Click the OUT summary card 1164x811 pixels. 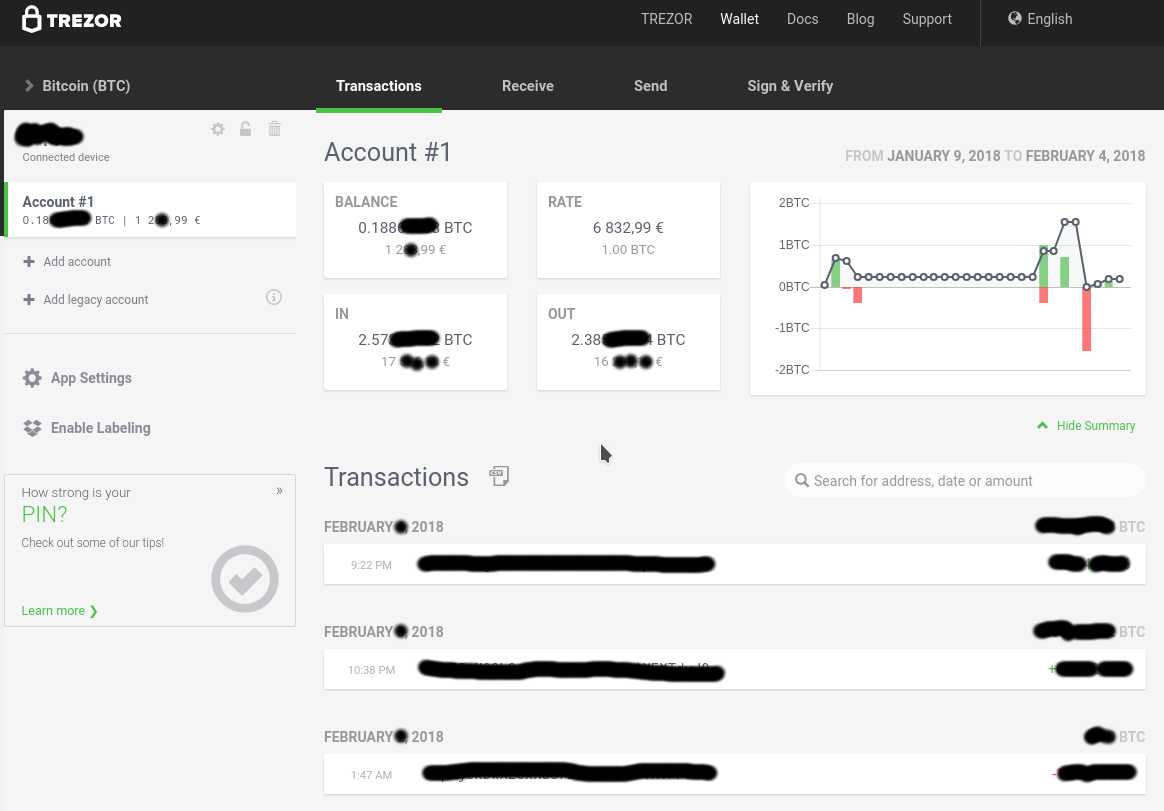pyautogui.click(x=628, y=342)
